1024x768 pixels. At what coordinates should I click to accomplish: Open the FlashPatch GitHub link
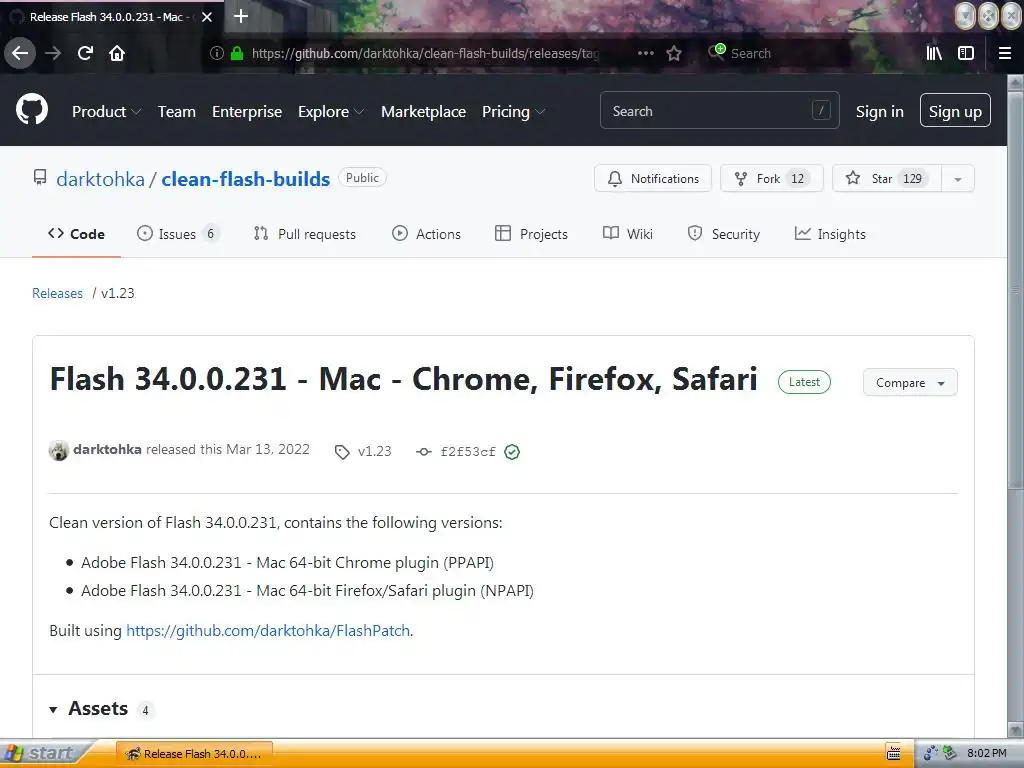(x=268, y=630)
